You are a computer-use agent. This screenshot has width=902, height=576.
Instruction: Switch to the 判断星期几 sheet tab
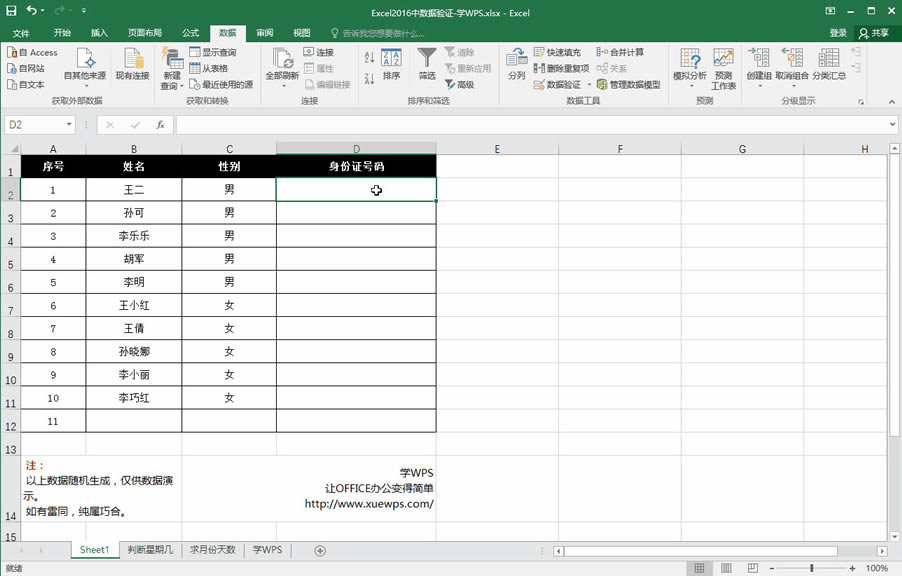[x=150, y=550]
